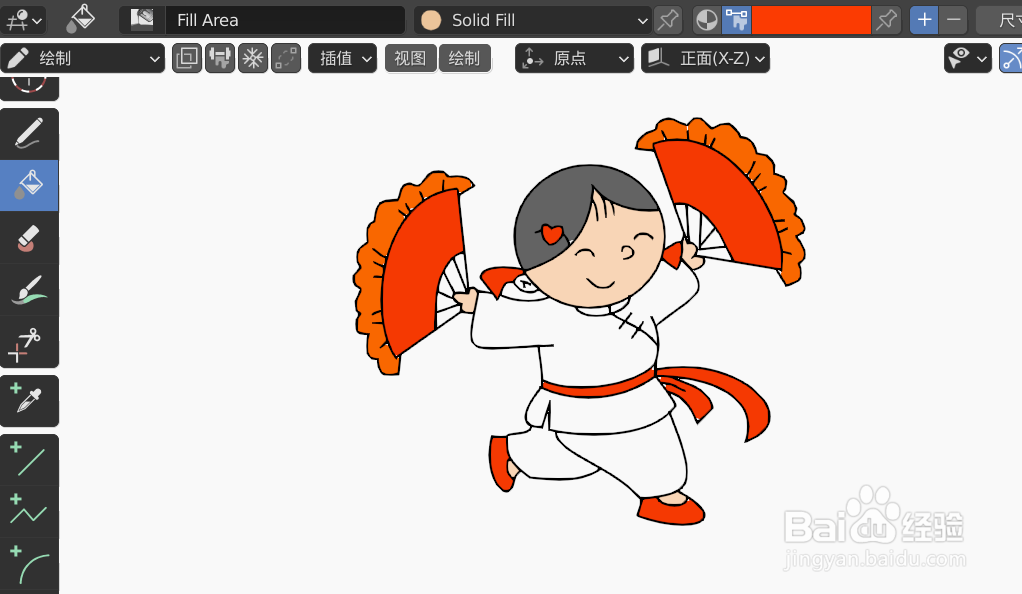Open the orange-red color swatch picker

[811, 20]
